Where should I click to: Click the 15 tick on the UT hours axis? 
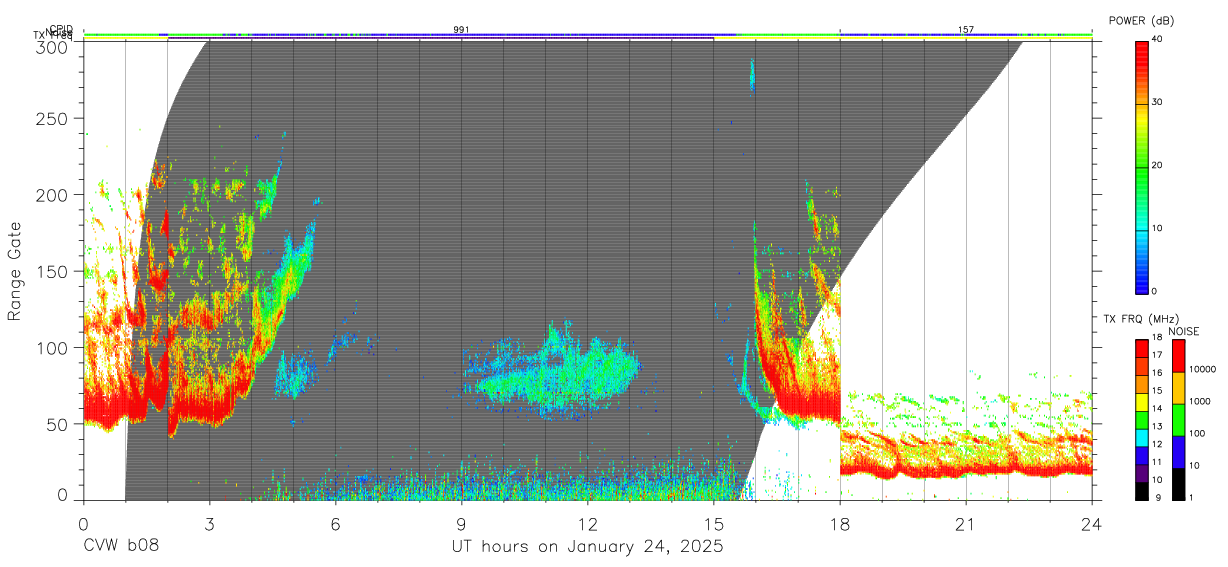pos(714,523)
